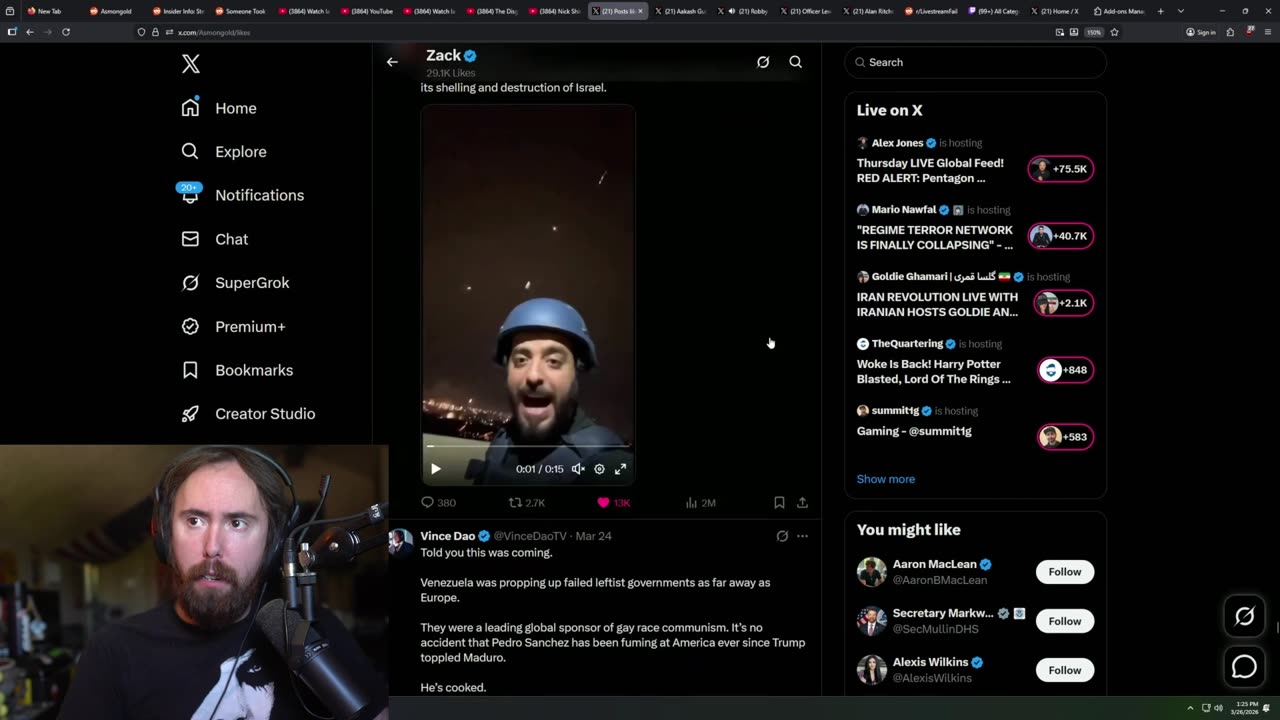This screenshot has height=720, width=1280.
Task: Open Goldie Ghamari Iran Revolution live
Action: [937, 304]
